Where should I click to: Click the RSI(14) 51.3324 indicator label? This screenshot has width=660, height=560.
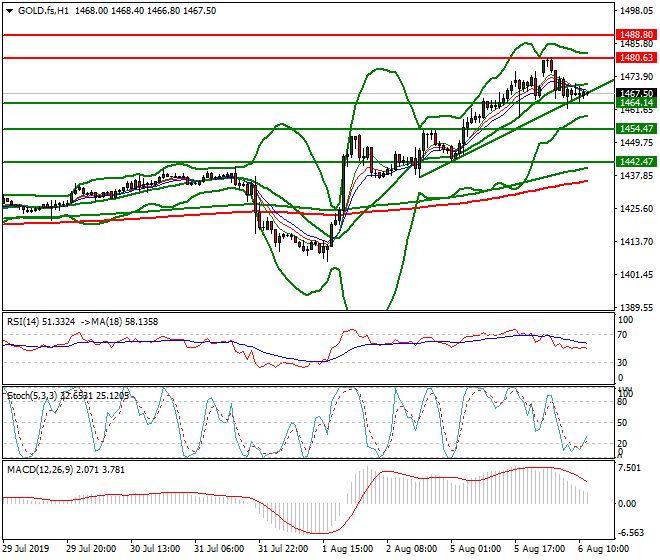point(41,322)
